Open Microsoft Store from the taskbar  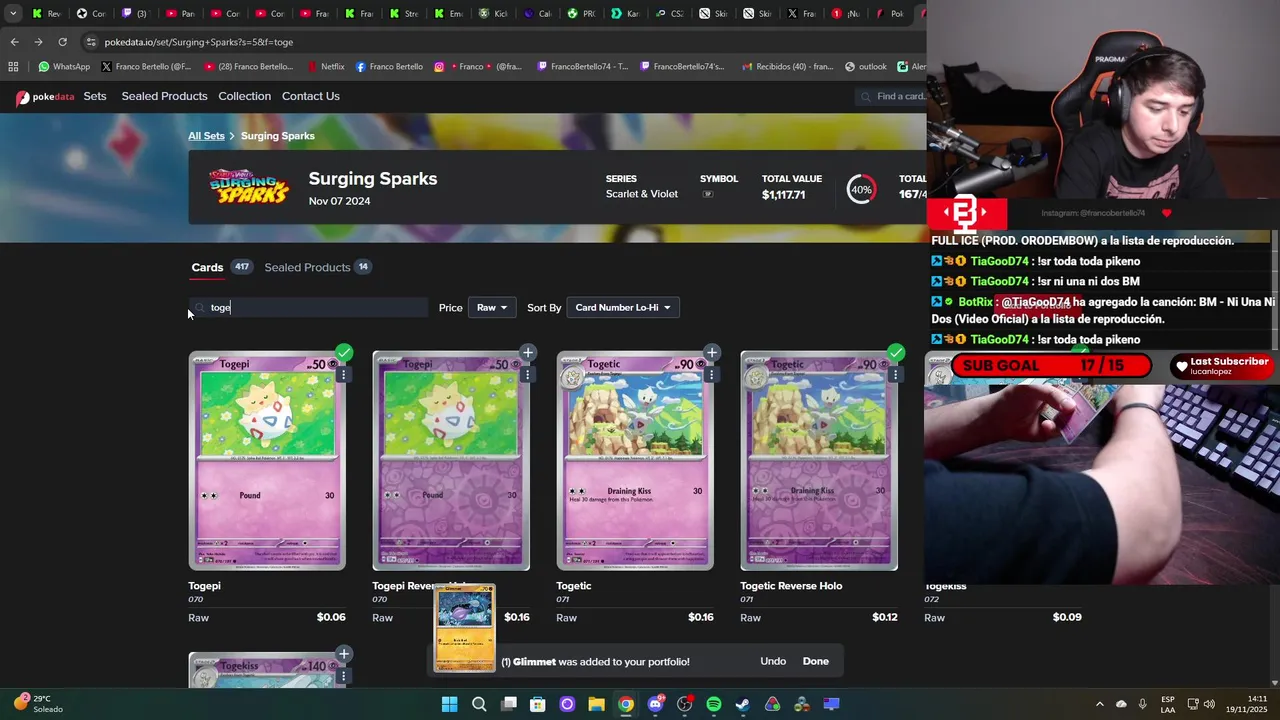point(537,704)
